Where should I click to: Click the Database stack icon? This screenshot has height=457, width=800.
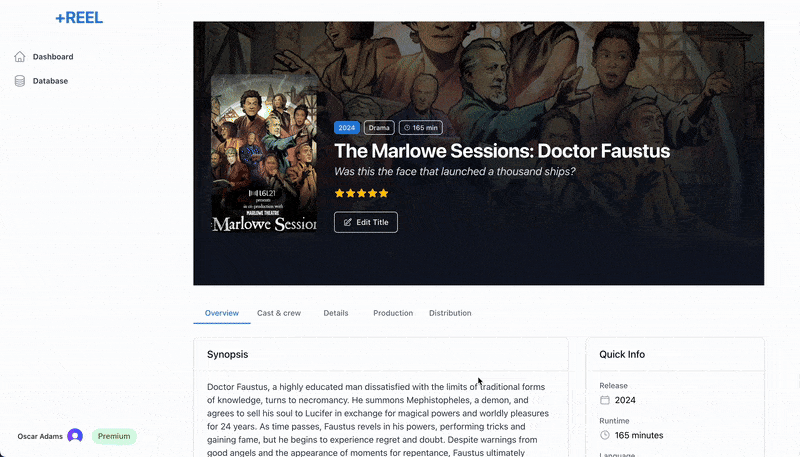20,81
